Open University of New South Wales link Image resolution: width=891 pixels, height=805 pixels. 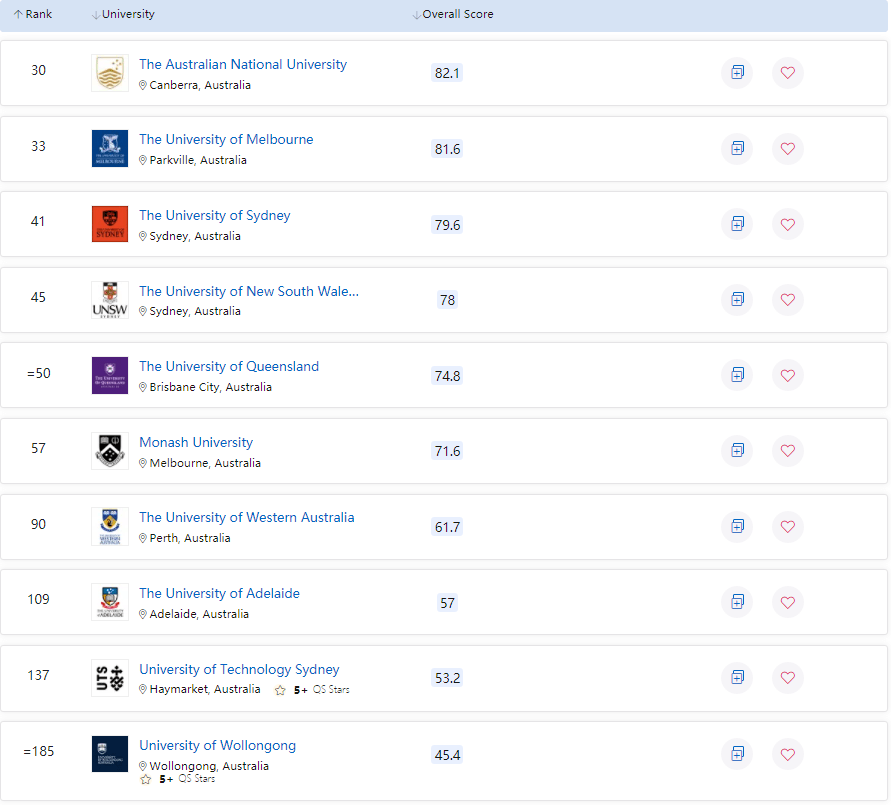249,291
